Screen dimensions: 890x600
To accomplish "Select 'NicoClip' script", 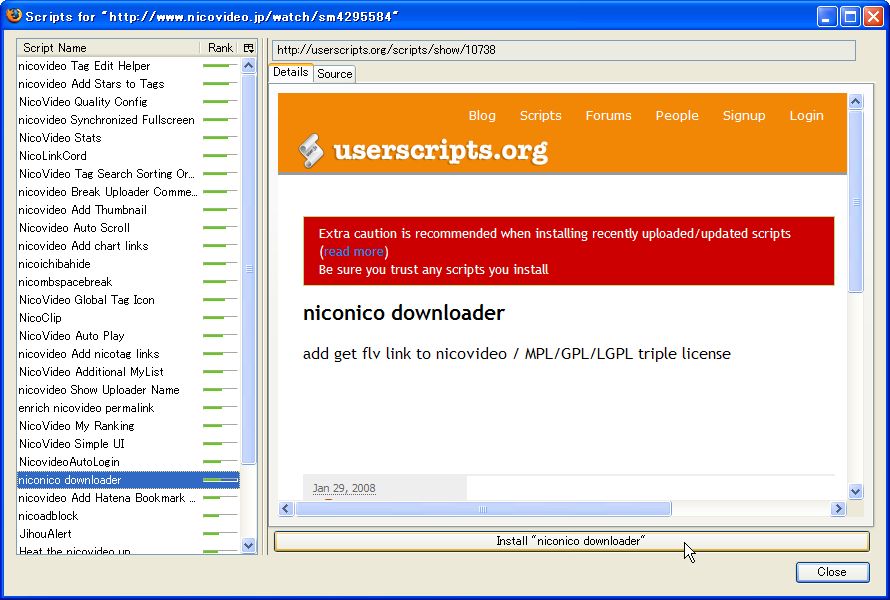I will click(128, 318).
